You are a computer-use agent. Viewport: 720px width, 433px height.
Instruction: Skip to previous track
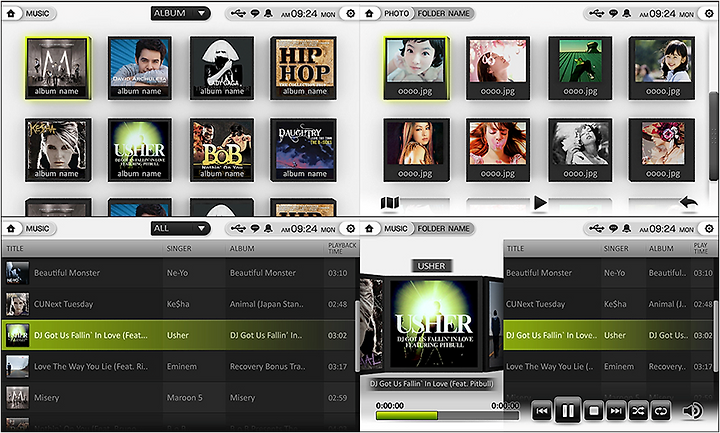click(x=542, y=411)
